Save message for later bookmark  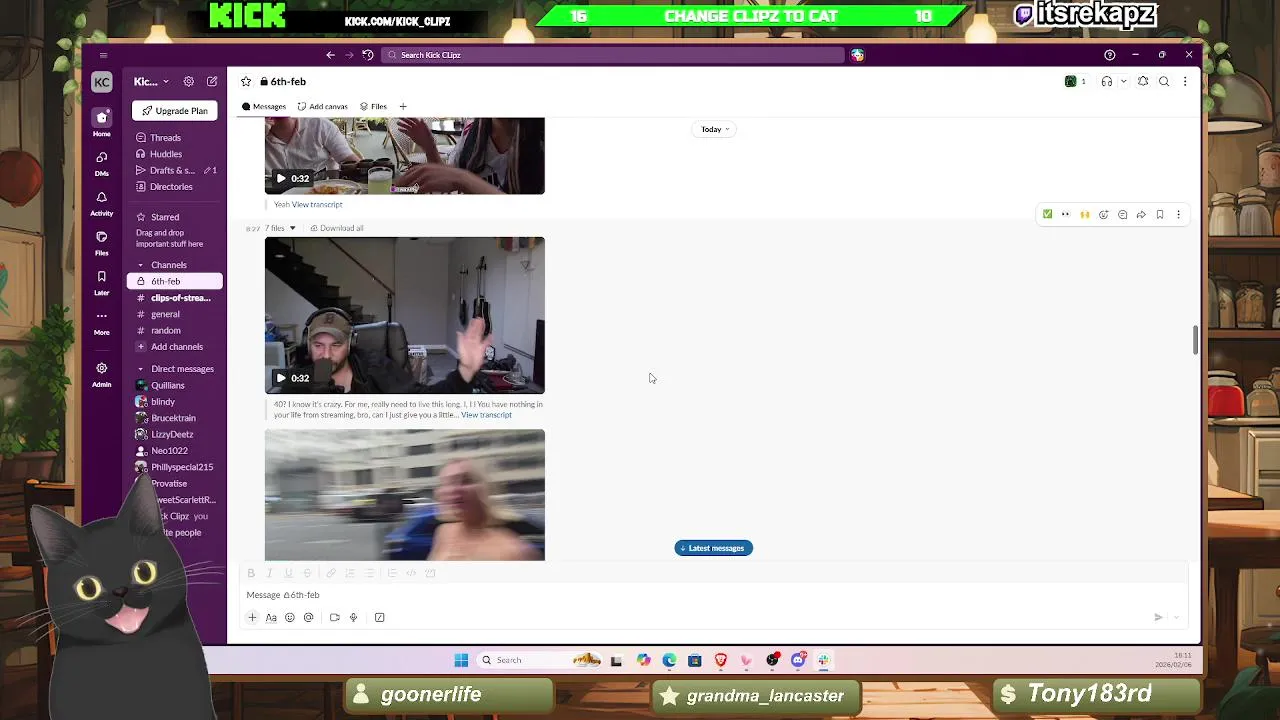pos(1160,214)
